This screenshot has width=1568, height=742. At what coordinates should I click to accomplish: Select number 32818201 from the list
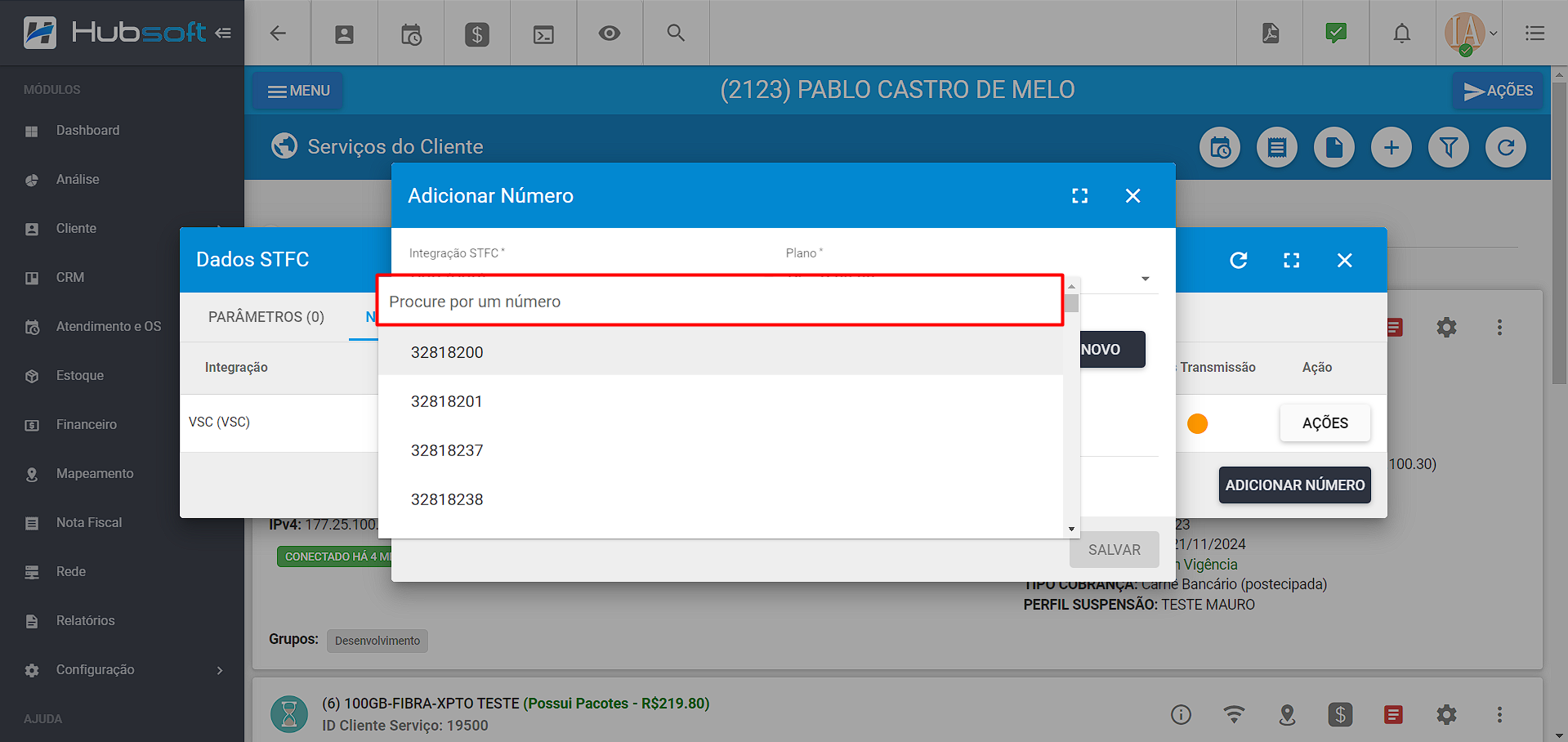coord(447,401)
